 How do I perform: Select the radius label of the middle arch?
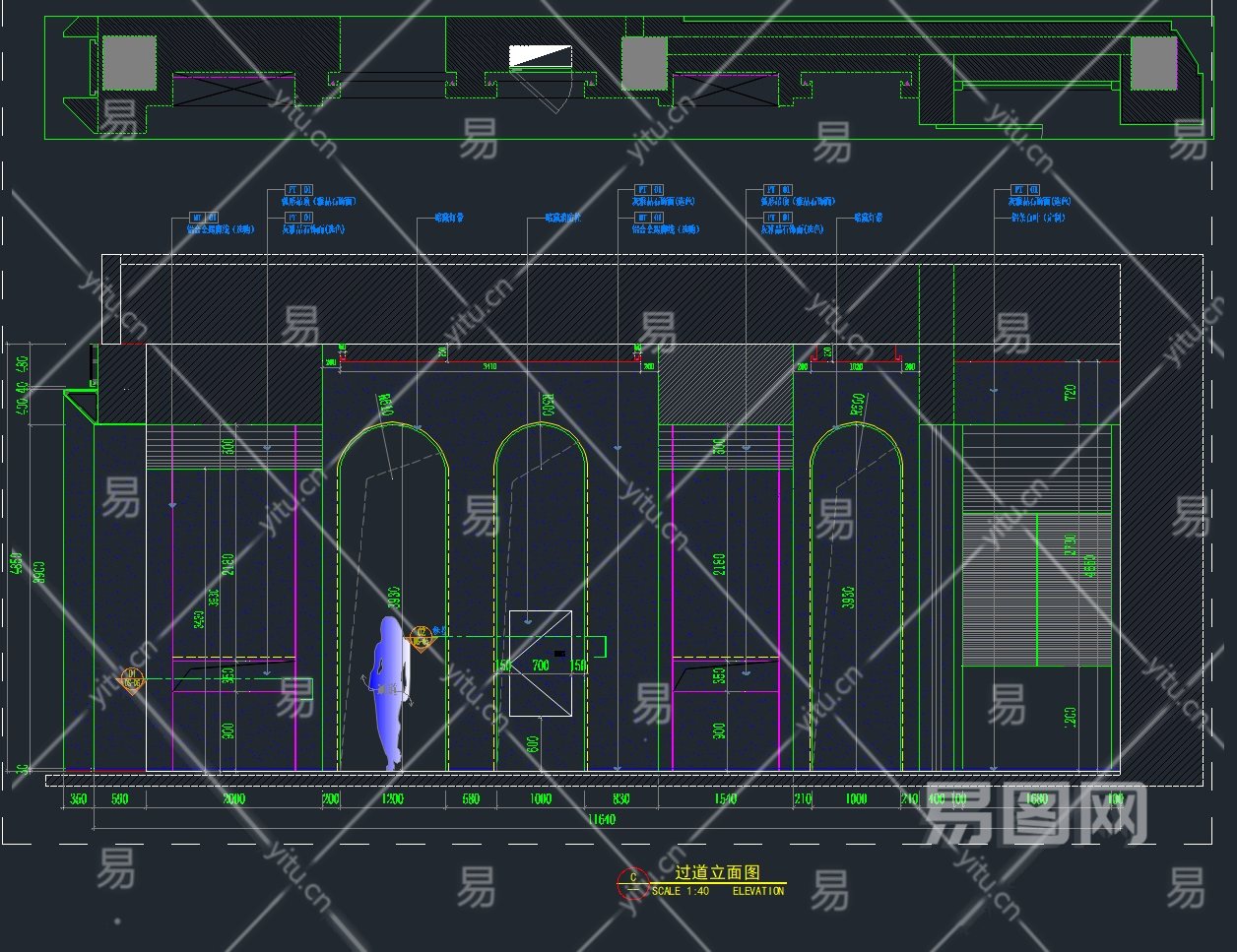pyautogui.click(x=550, y=403)
